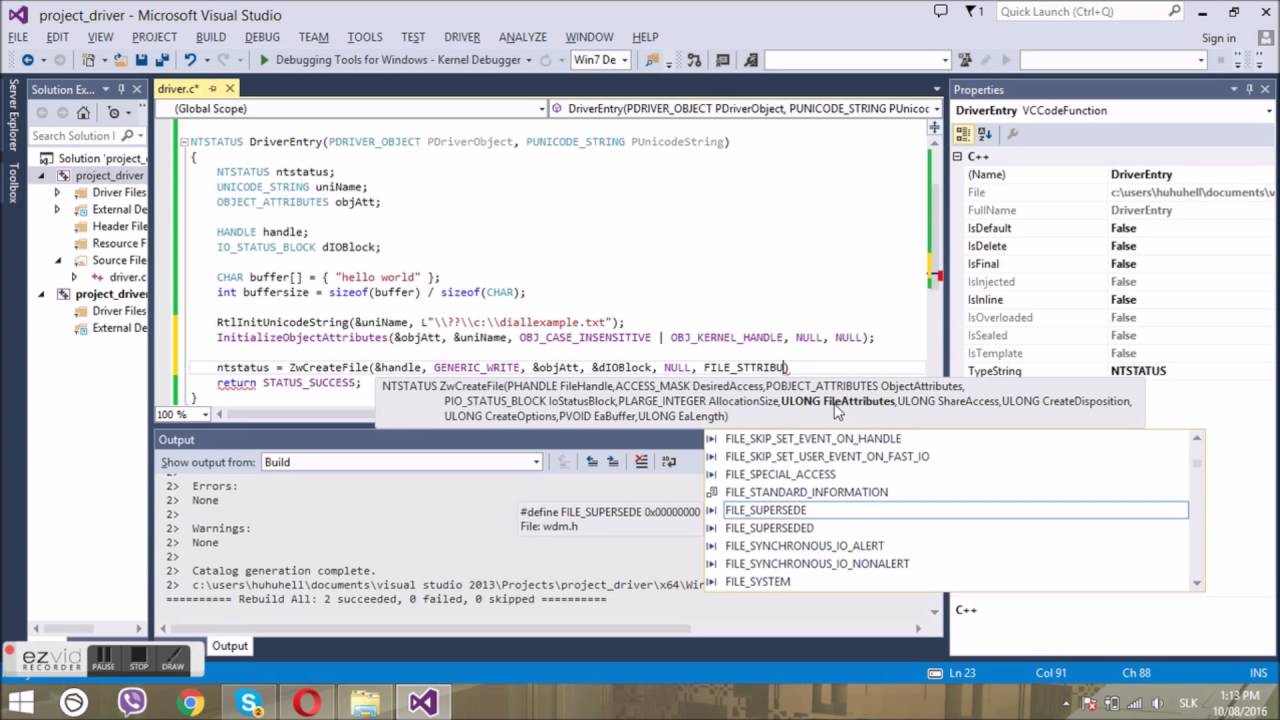The height and width of the screenshot is (720, 1280).
Task: Open the Show output from Build dropdown
Action: 536,462
